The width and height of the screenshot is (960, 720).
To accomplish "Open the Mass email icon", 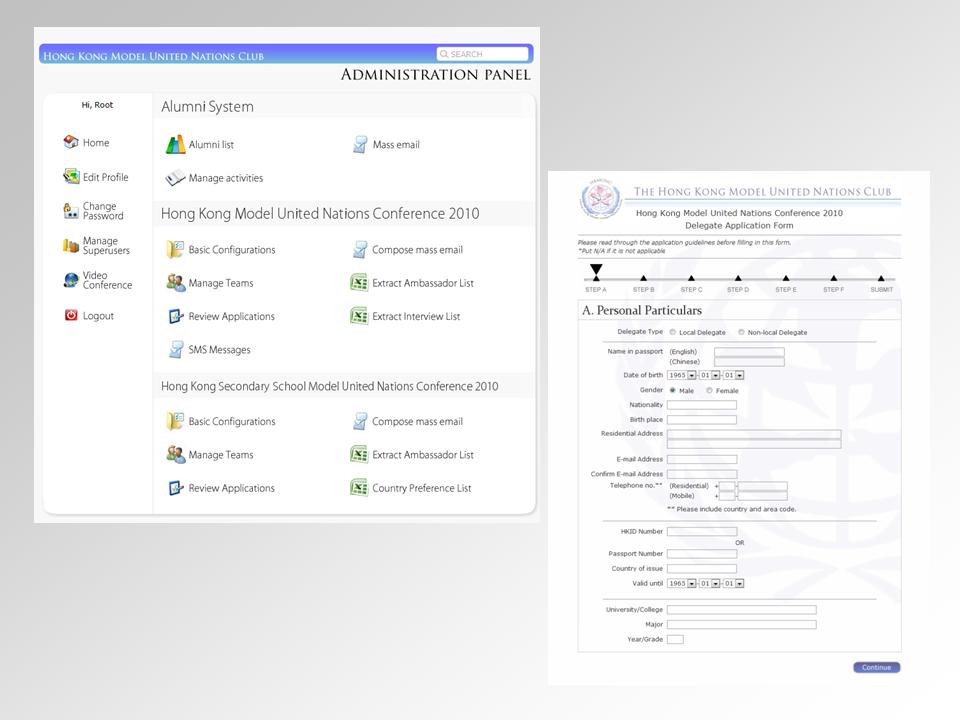I will [360, 145].
